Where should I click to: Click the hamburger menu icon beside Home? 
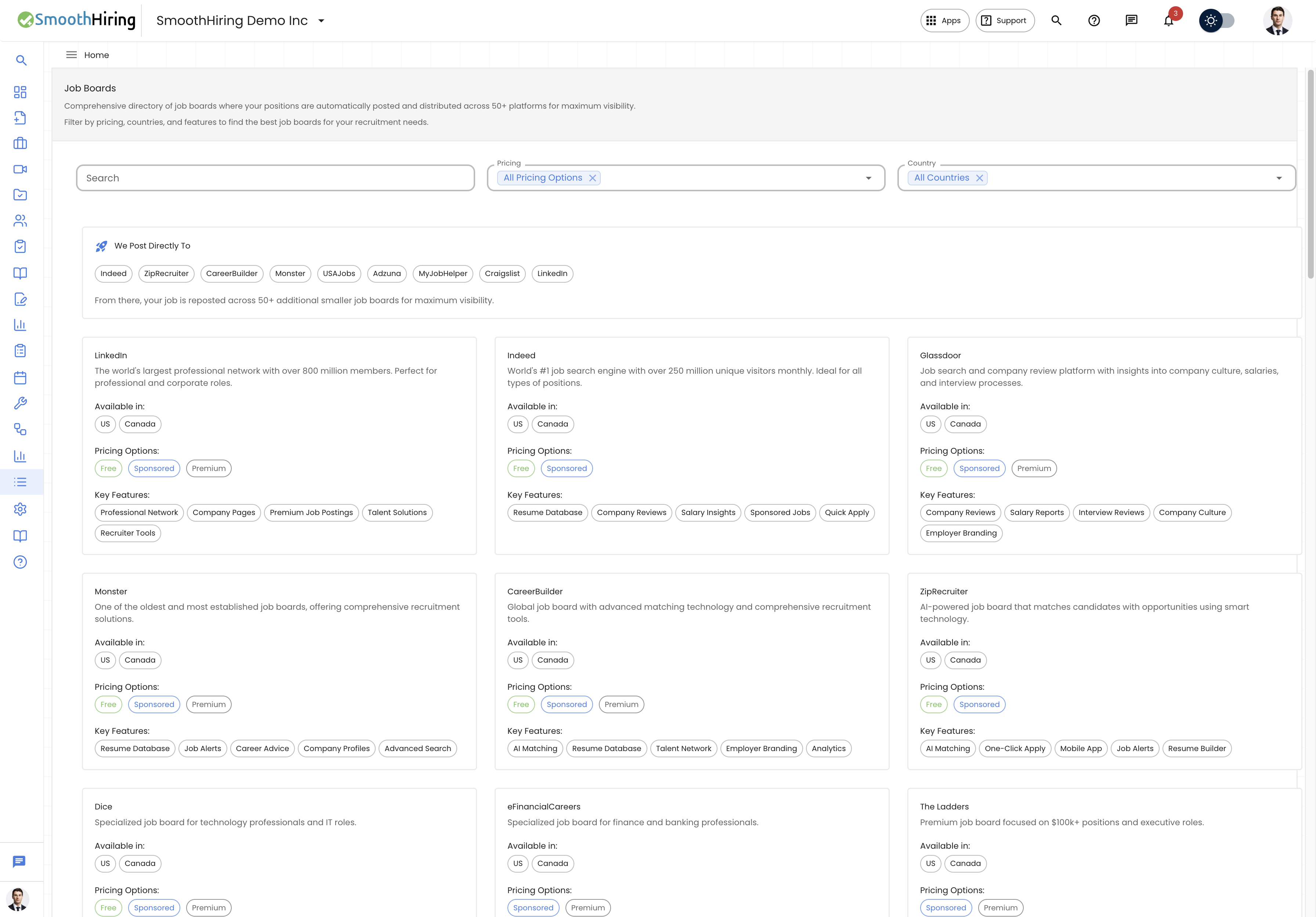[72, 55]
